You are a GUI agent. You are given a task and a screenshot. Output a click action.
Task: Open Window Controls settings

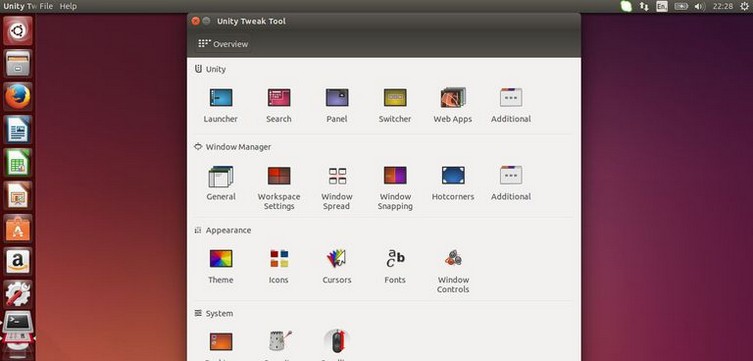453,258
